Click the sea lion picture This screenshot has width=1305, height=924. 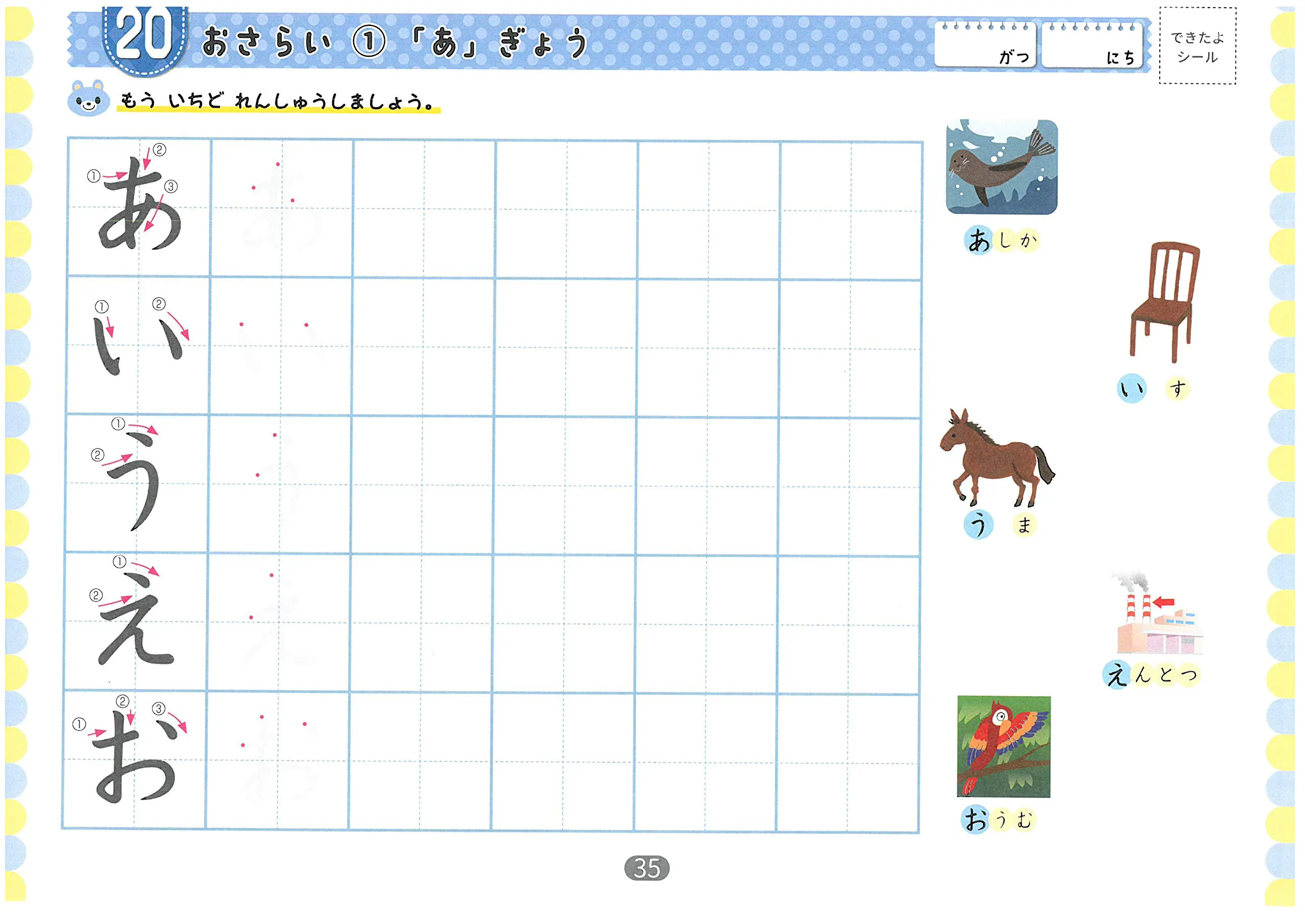1002,167
